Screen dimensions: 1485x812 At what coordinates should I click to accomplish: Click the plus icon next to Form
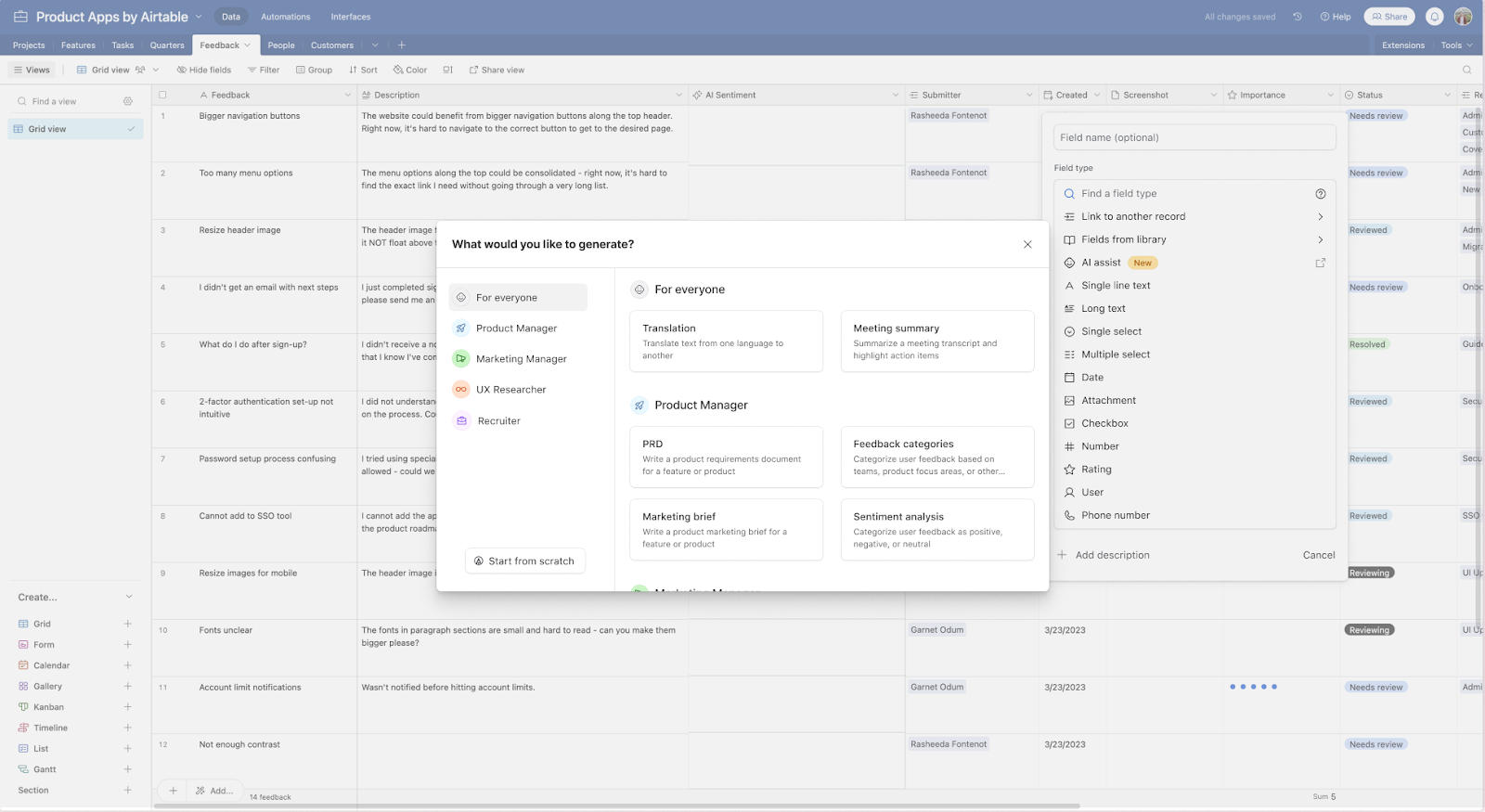pyautogui.click(x=128, y=645)
